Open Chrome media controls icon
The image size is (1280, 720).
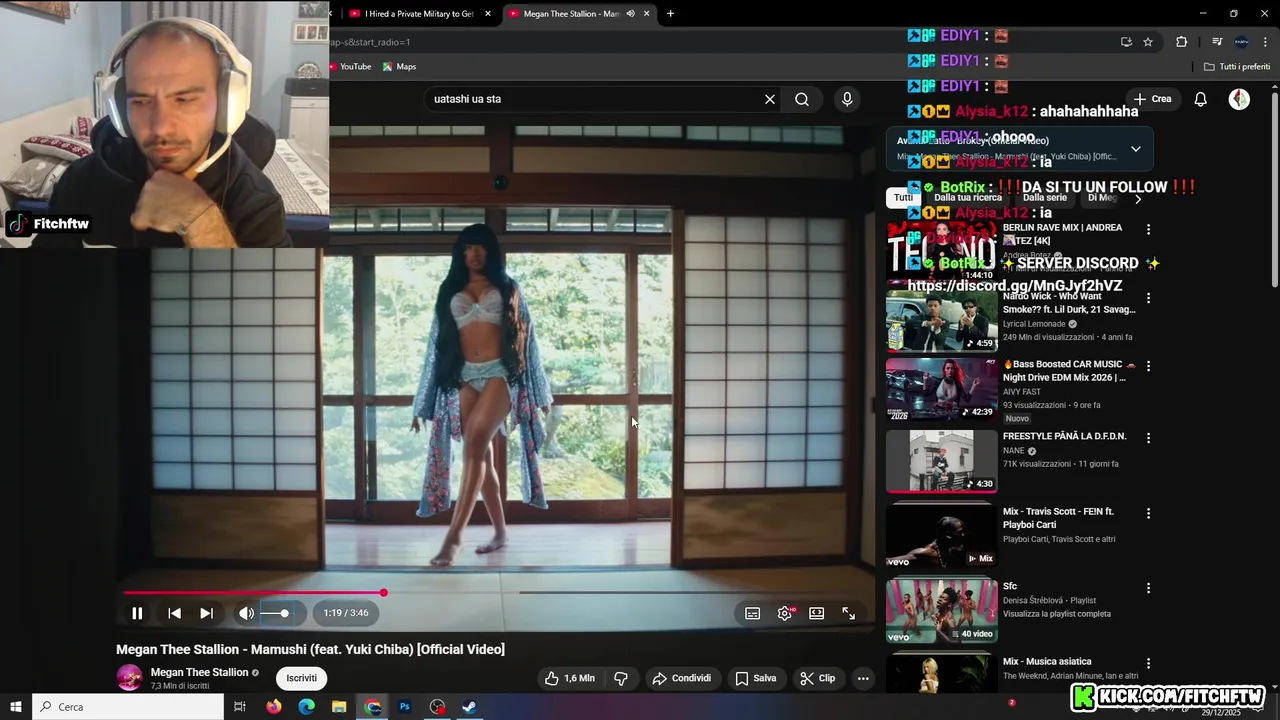point(1217,42)
